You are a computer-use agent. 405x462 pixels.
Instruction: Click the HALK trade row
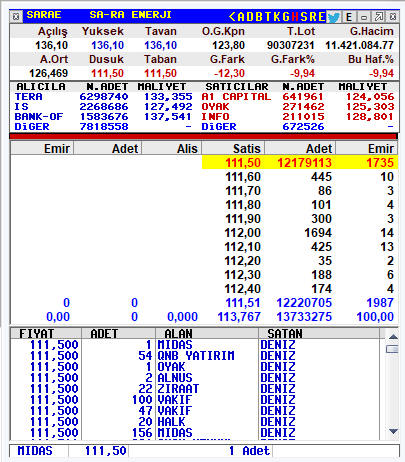click(x=195, y=422)
